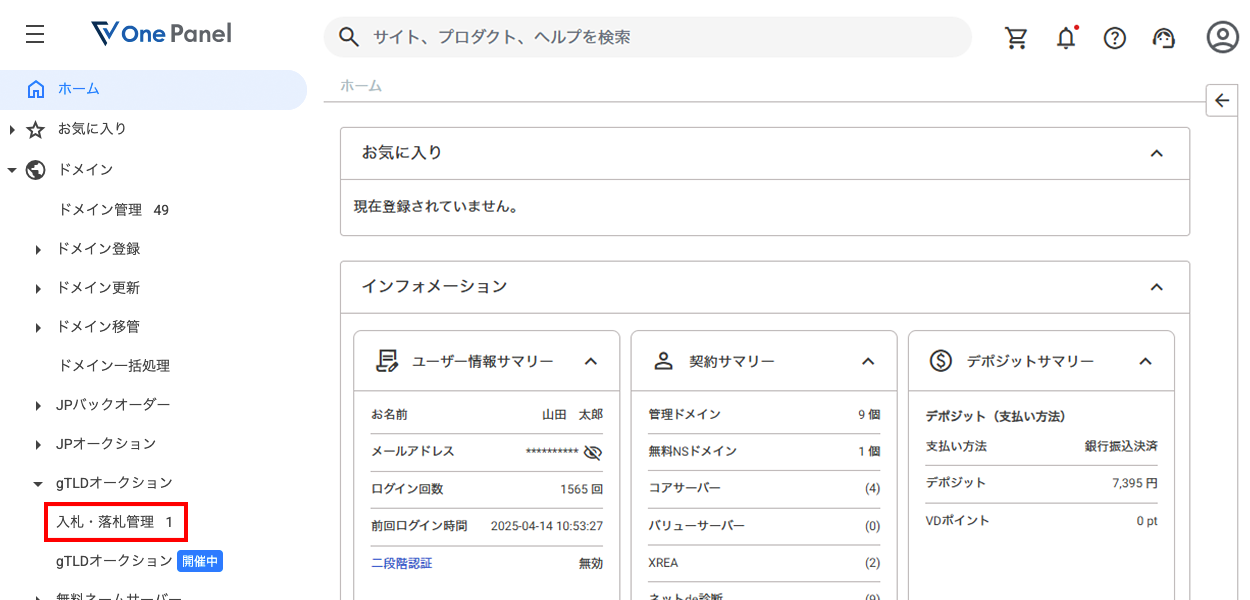This screenshot has height=600, width=1250.
Task: Open 入札・落札管理 menu item
Action: click(x=105, y=522)
